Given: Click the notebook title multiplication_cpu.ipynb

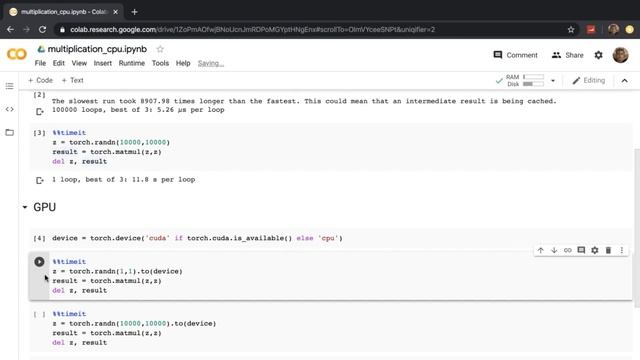Looking at the screenshot, I should pos(97,49).
